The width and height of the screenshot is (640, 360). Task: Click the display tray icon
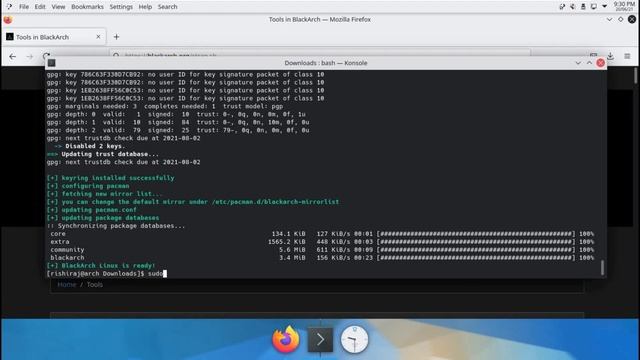coord(593,7)
